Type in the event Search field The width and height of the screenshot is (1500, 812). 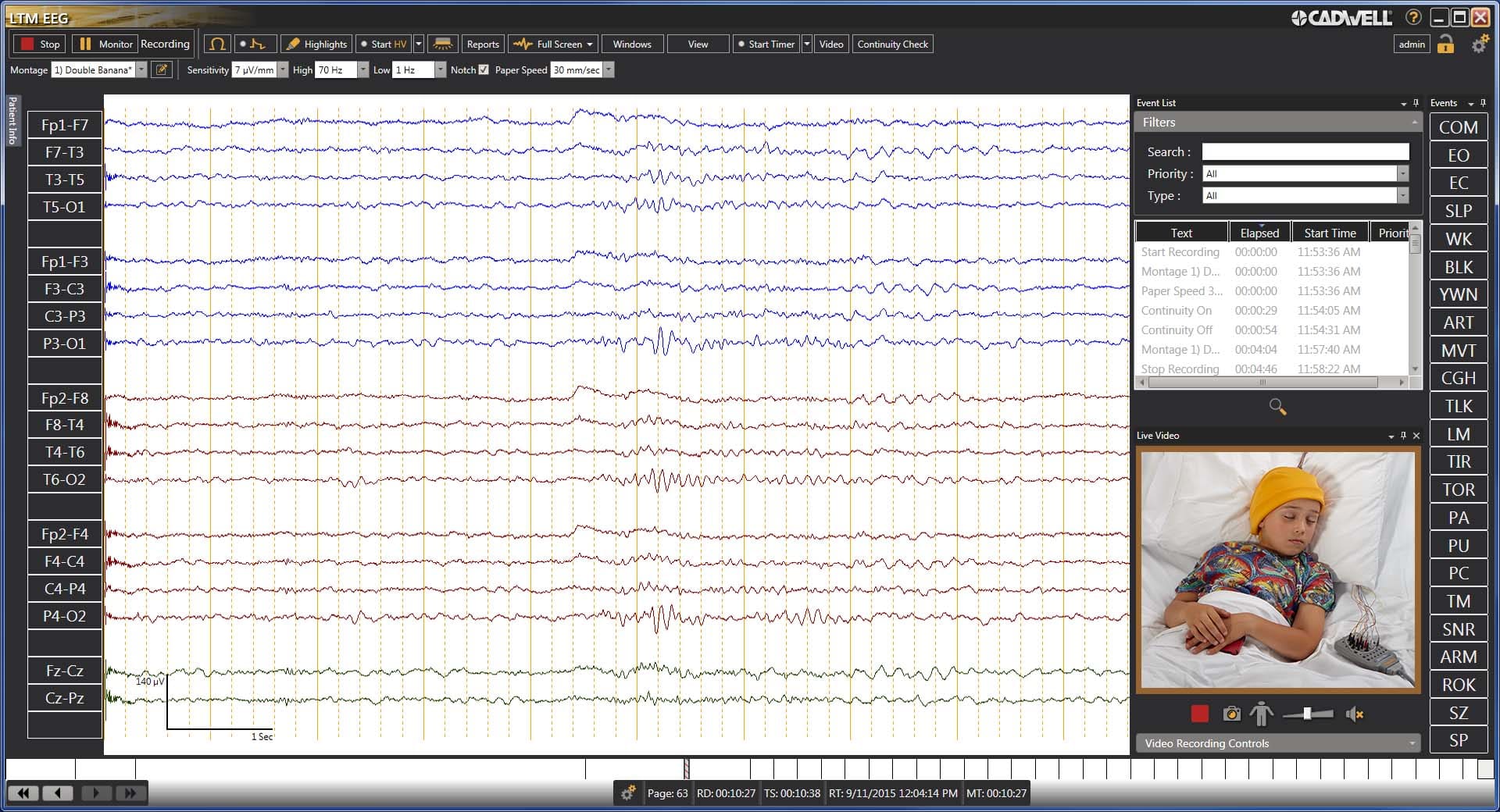1304,151
